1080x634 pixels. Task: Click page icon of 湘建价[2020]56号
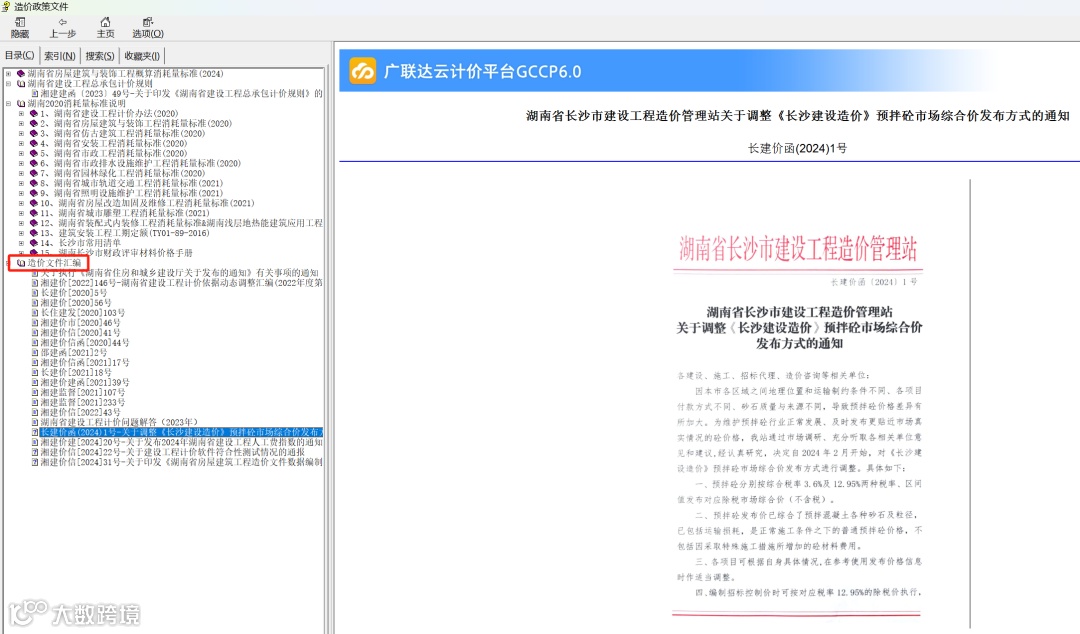[x=34, y=303]
